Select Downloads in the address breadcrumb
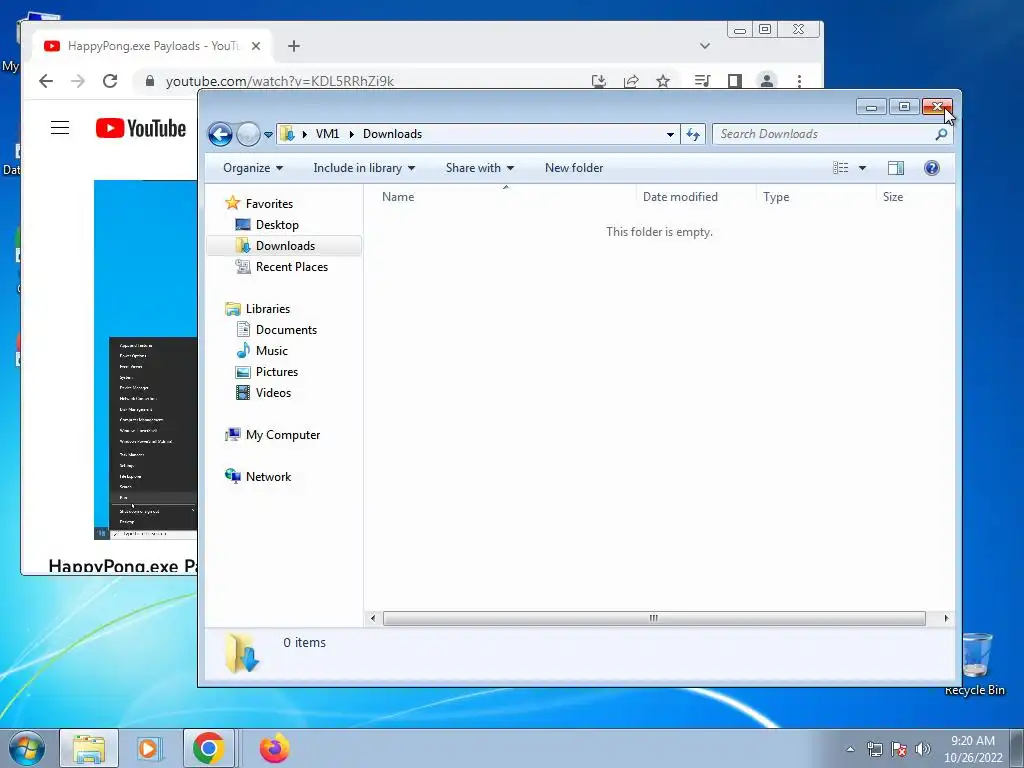This screenshot has height=768, width=1024. (x=392, y=134)
